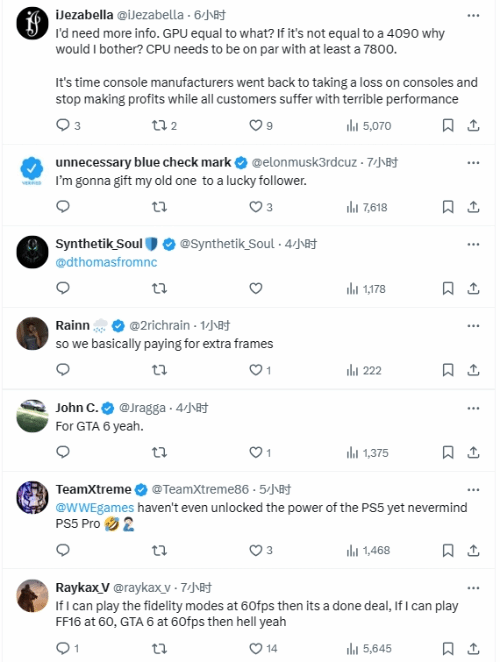View analytics for Raykax_V's tweet with 5,645 views
The width and height of the screenshot is (500, 662).
pyautogui.click(x=369, y=648)
